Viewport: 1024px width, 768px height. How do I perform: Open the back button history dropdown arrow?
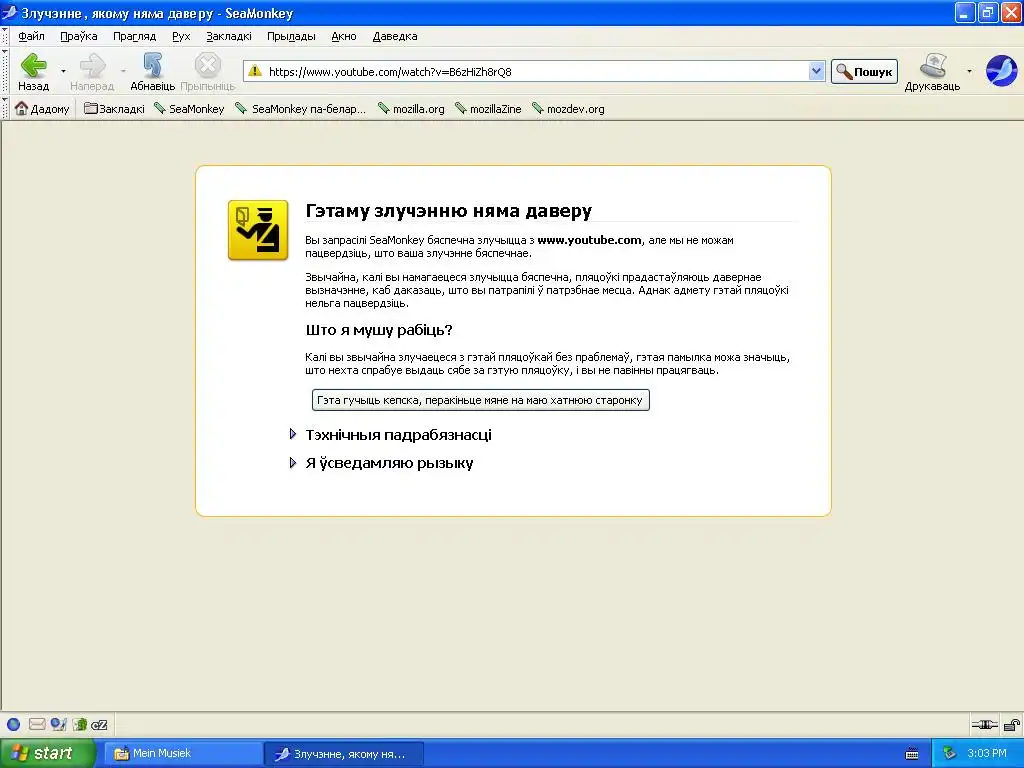click(x=63, y=71)
